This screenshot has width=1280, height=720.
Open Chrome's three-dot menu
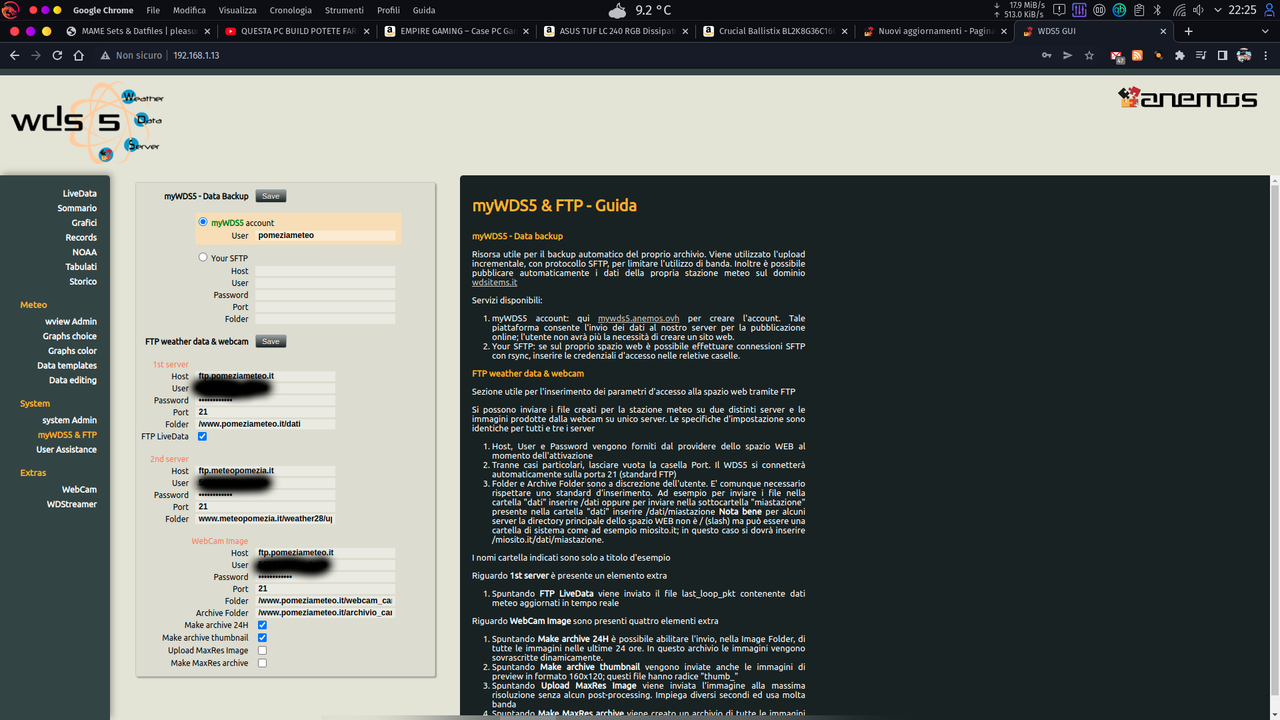(x=1265, y=55)
